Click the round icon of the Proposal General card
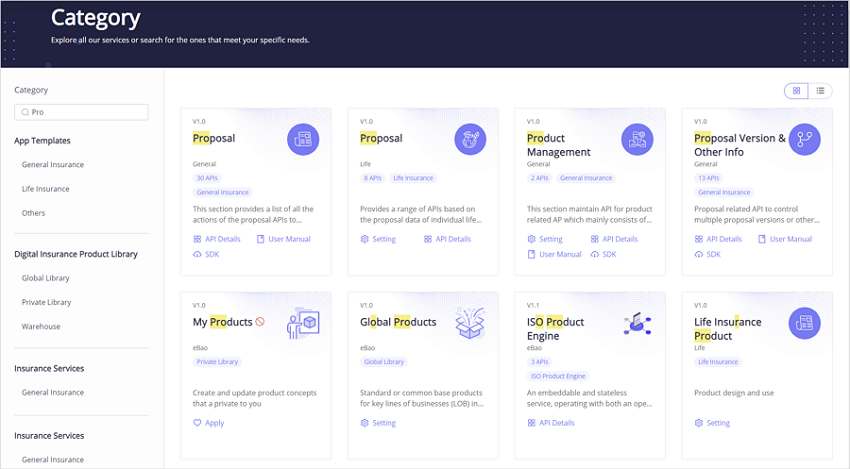The height and width of the screenshot is (469, 850). pyautogui.click(x=303, y=139)
